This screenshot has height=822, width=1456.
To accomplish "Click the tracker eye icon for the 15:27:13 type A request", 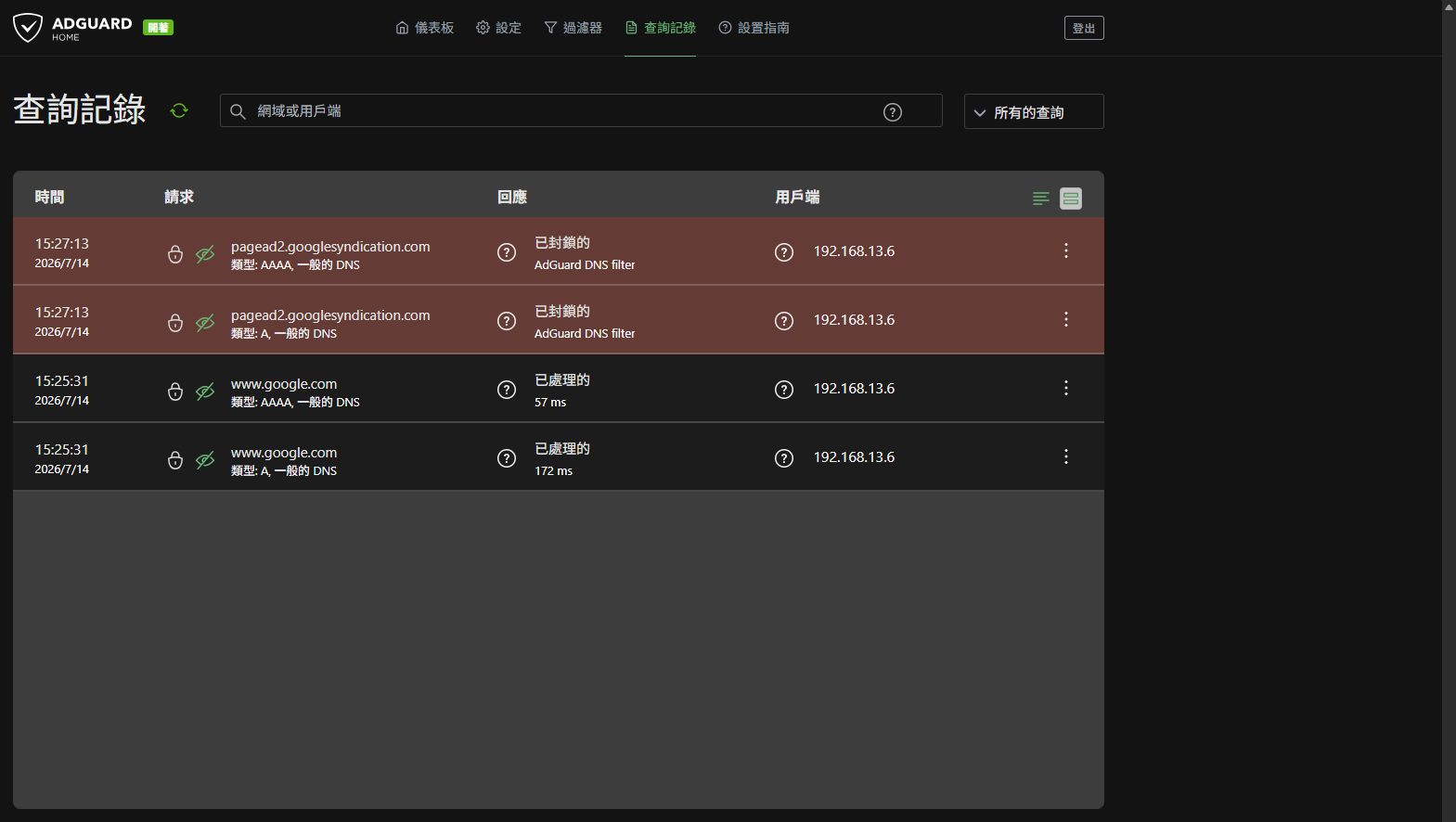I will [205, 322].
